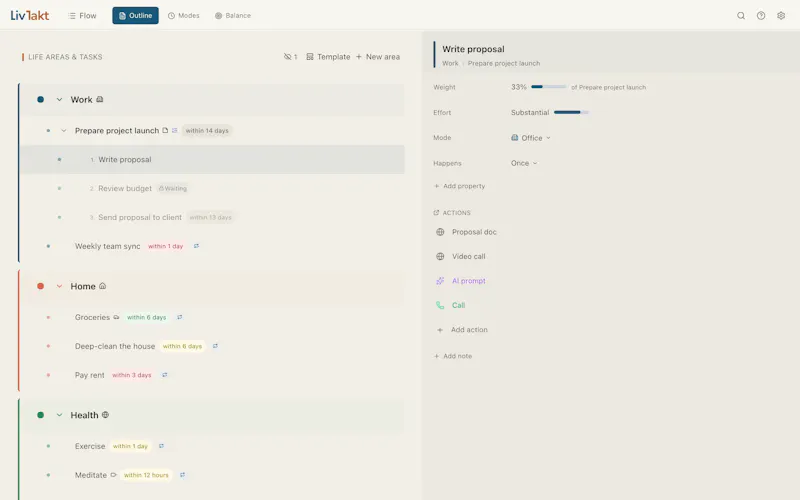800x500 pixels.
Task: Click the repeat icon on Groceries row
Action: tap(180, 317)
